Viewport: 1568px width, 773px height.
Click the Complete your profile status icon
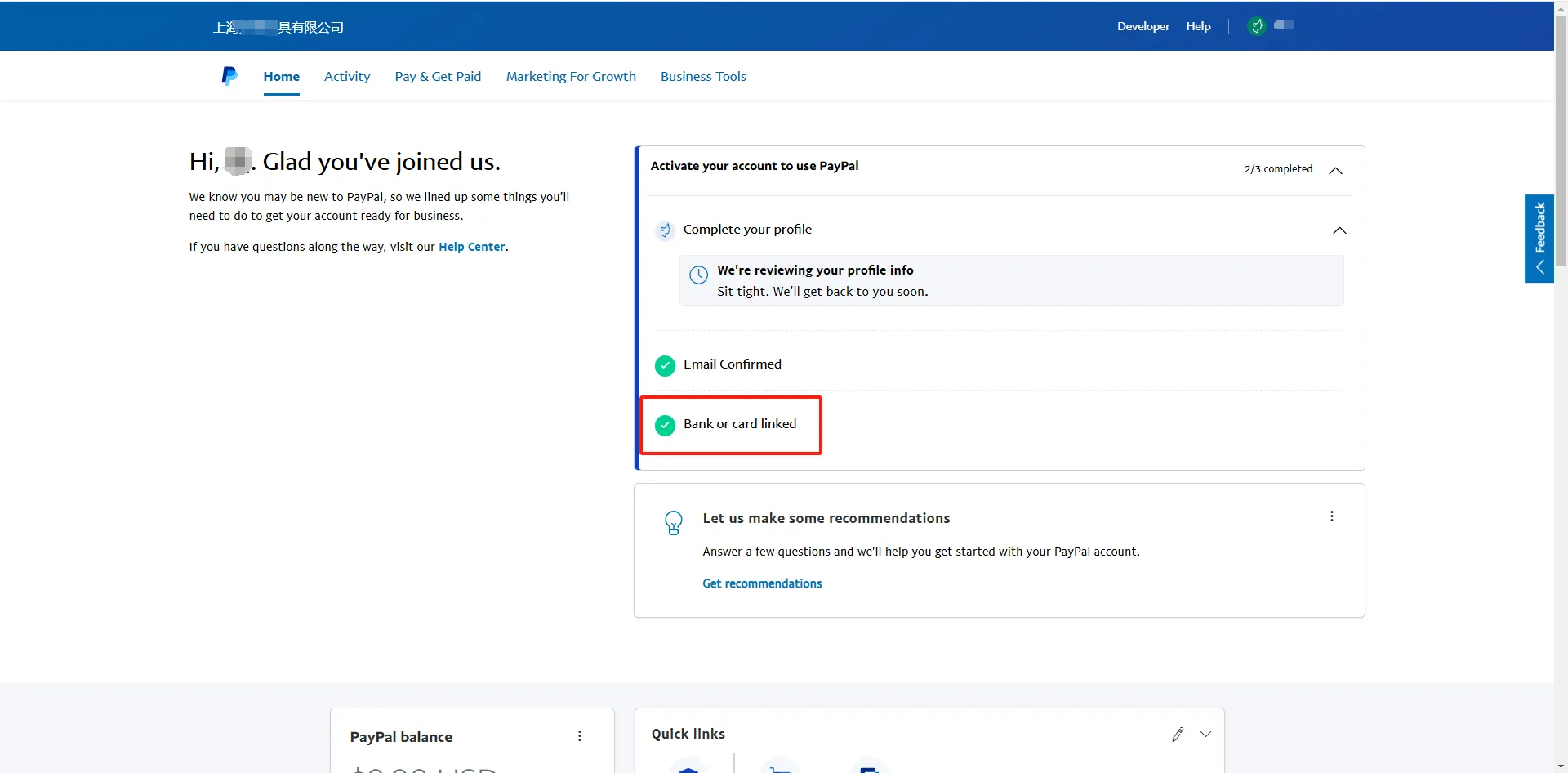click(666, 230)
